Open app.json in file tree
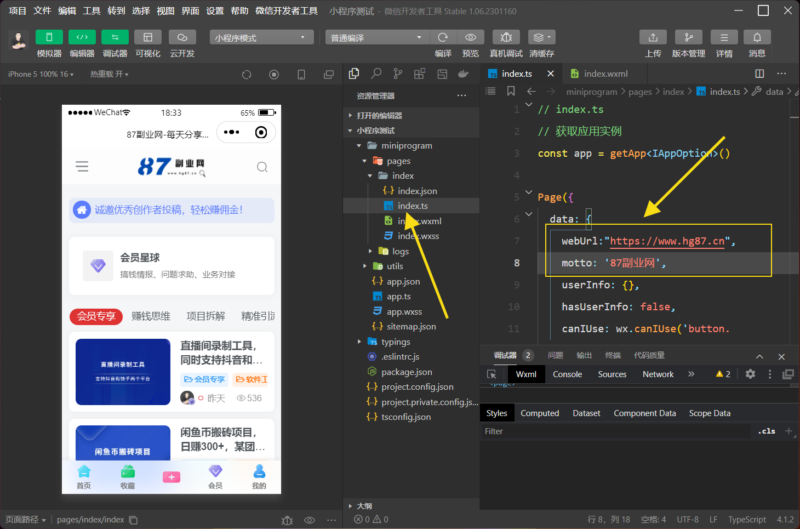Image resolution: width=800 pixels, height=529 pixels. [x=403, y=281]
